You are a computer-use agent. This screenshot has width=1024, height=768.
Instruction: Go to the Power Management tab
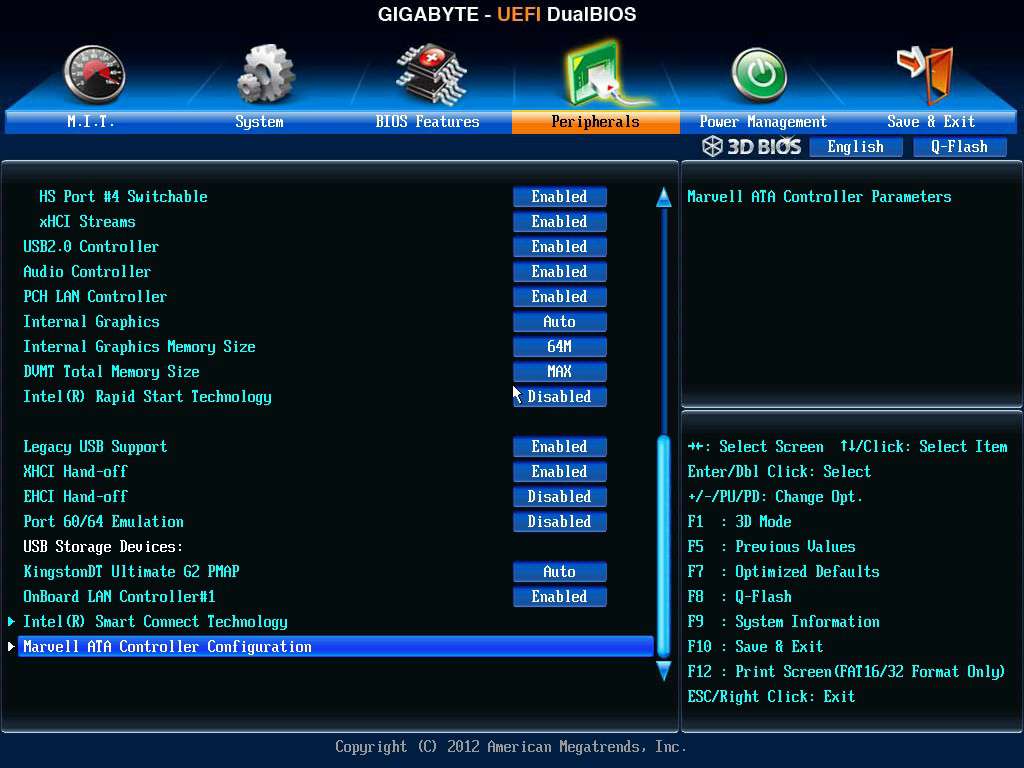[763, 121]
